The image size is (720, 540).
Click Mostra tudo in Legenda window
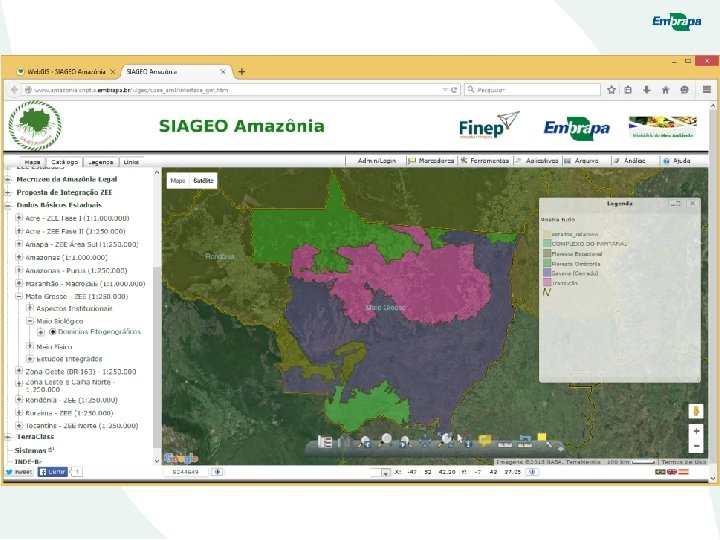[x=557, y=219]
